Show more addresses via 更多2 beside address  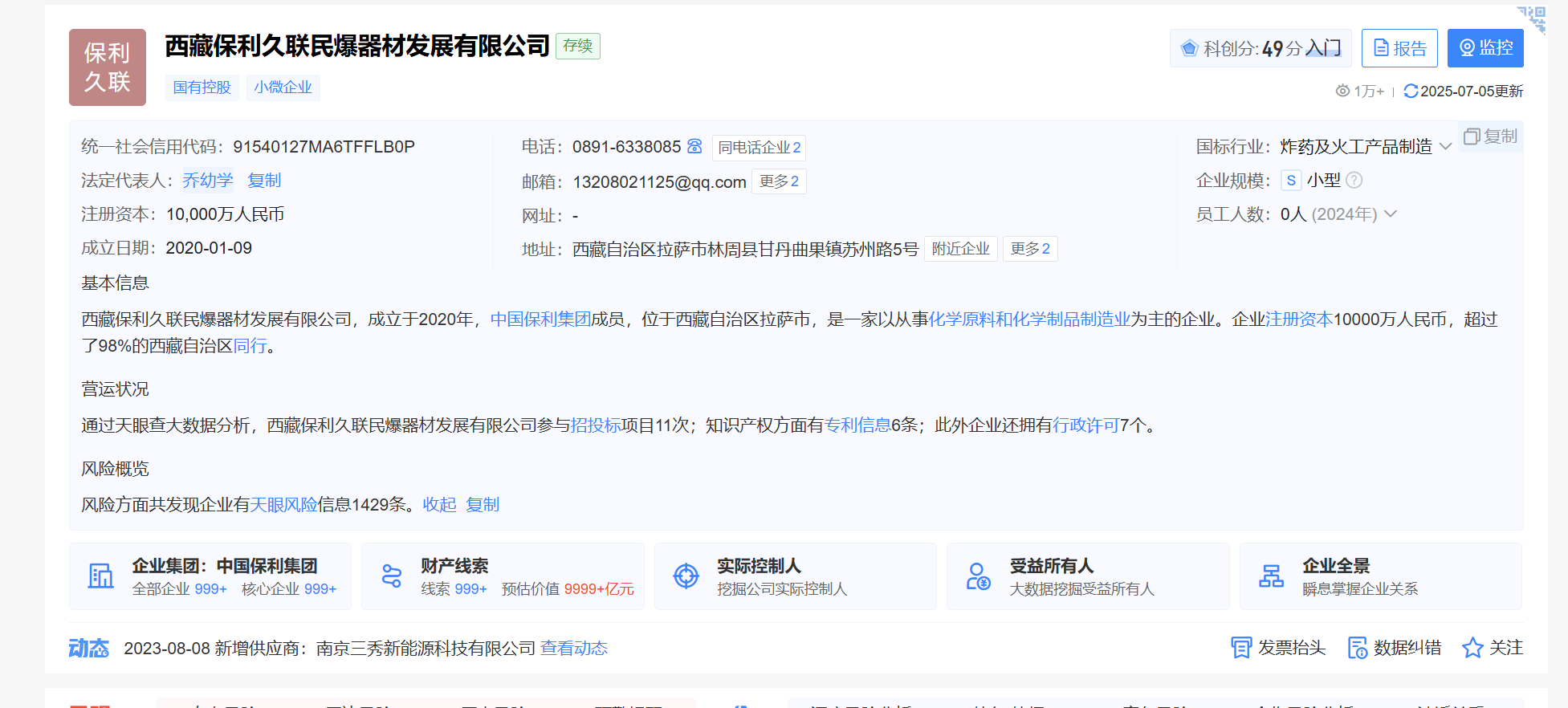pyautogui.click(x=1030, y=249)
